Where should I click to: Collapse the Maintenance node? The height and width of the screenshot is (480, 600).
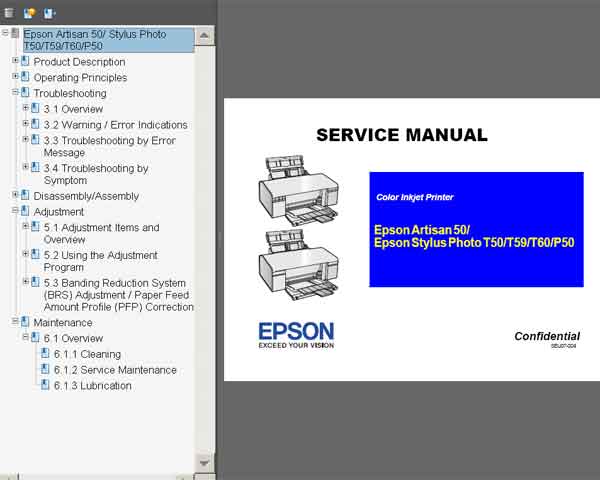[15, 321]
